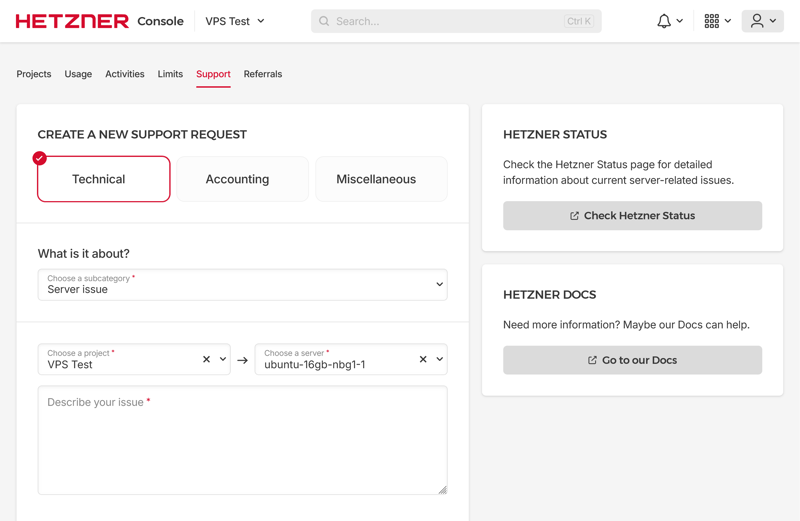Select the Technical request type
Image resolution: width=800 pixels, height=521 pixels.
(x=104, y=179)
